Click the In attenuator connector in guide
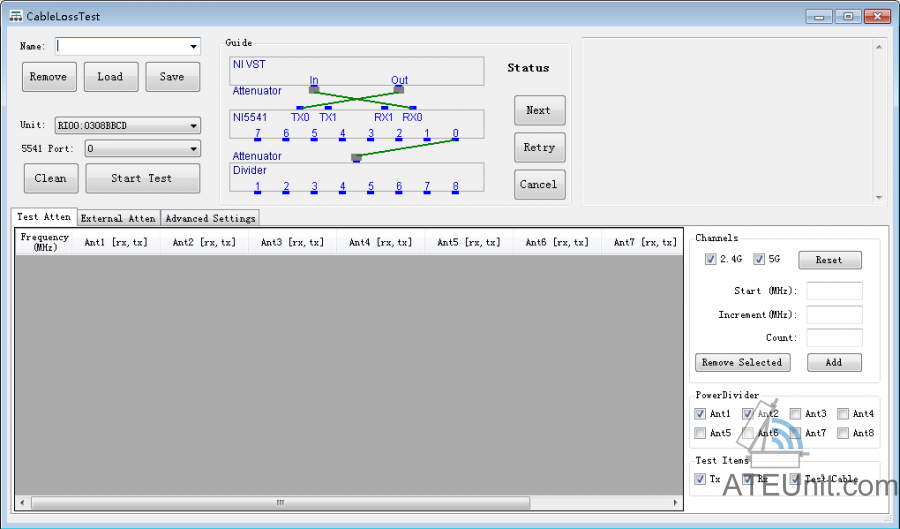 (314, 89)
